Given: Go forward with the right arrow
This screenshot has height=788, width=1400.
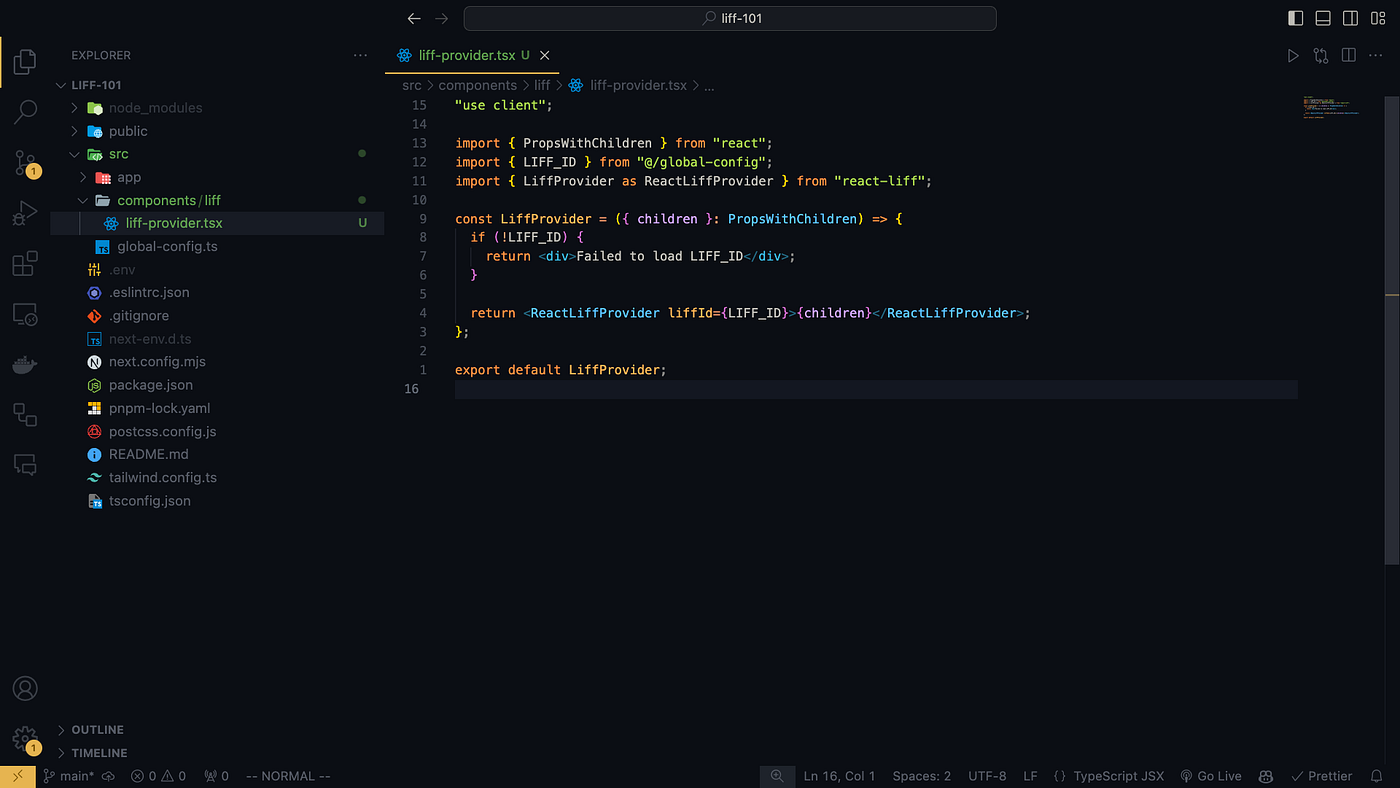Looking at the screenshot, I should (442, 18).
